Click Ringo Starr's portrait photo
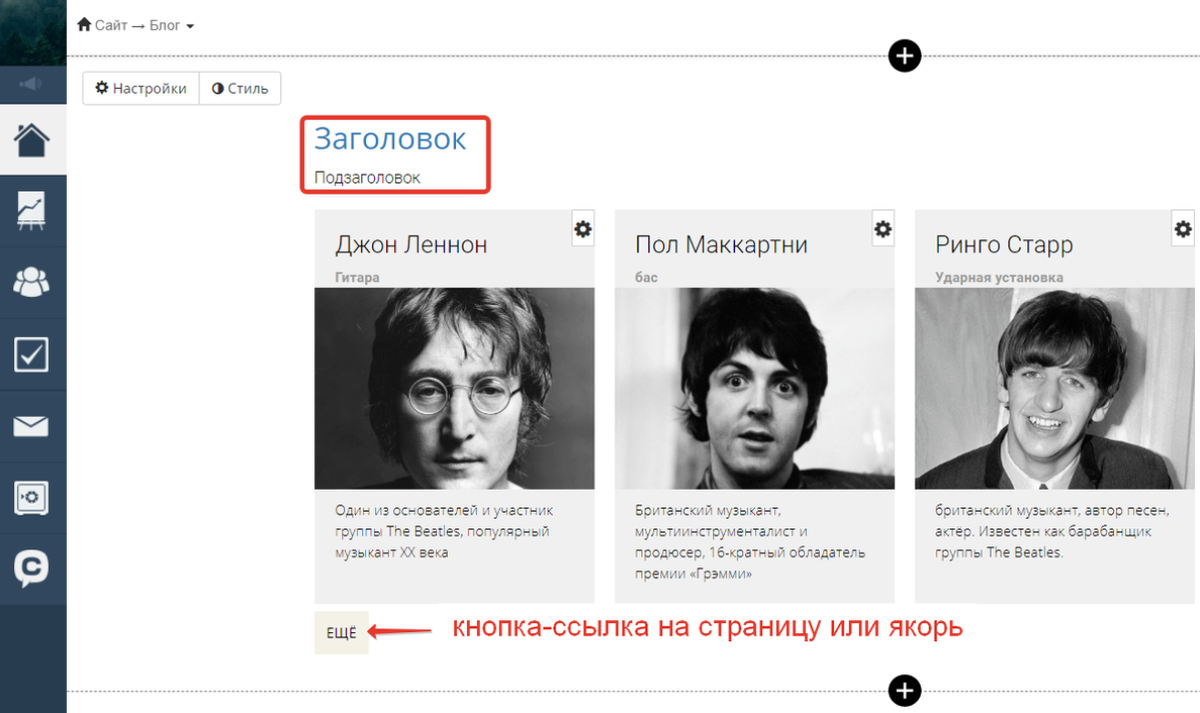The width and height of the screenshot is (1200, 713). click(x=1054, y=388)
